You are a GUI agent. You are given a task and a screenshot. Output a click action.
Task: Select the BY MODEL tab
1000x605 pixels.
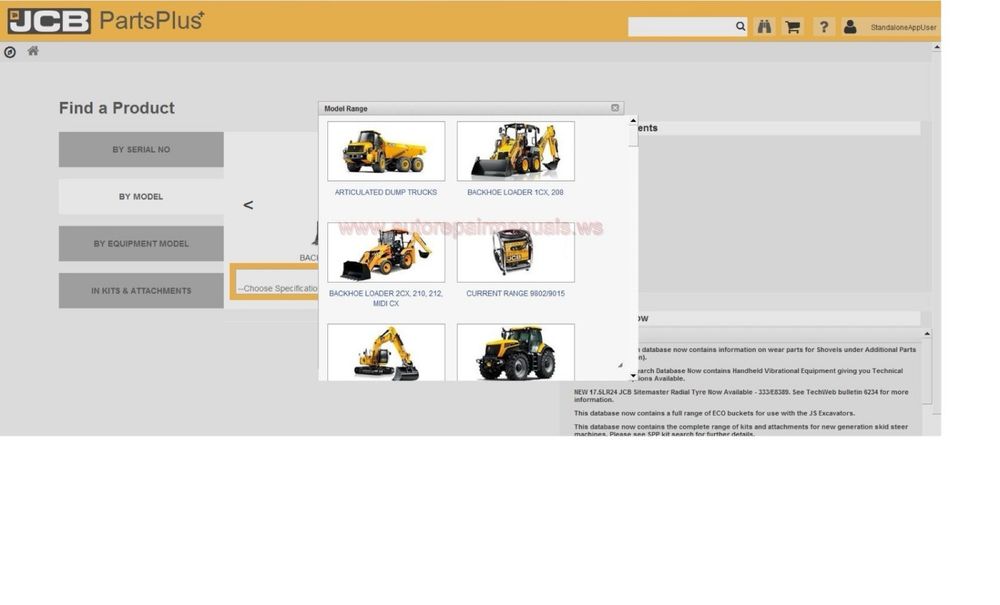[x=141, y=196]
